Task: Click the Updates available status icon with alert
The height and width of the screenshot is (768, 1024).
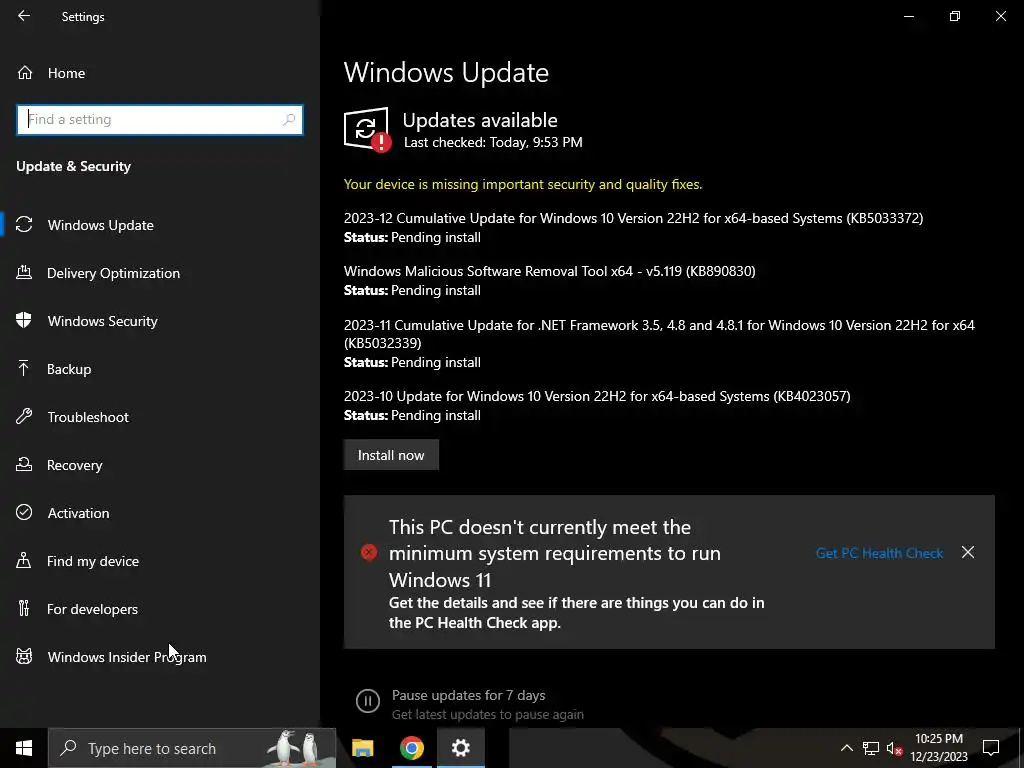Action: 368,130
